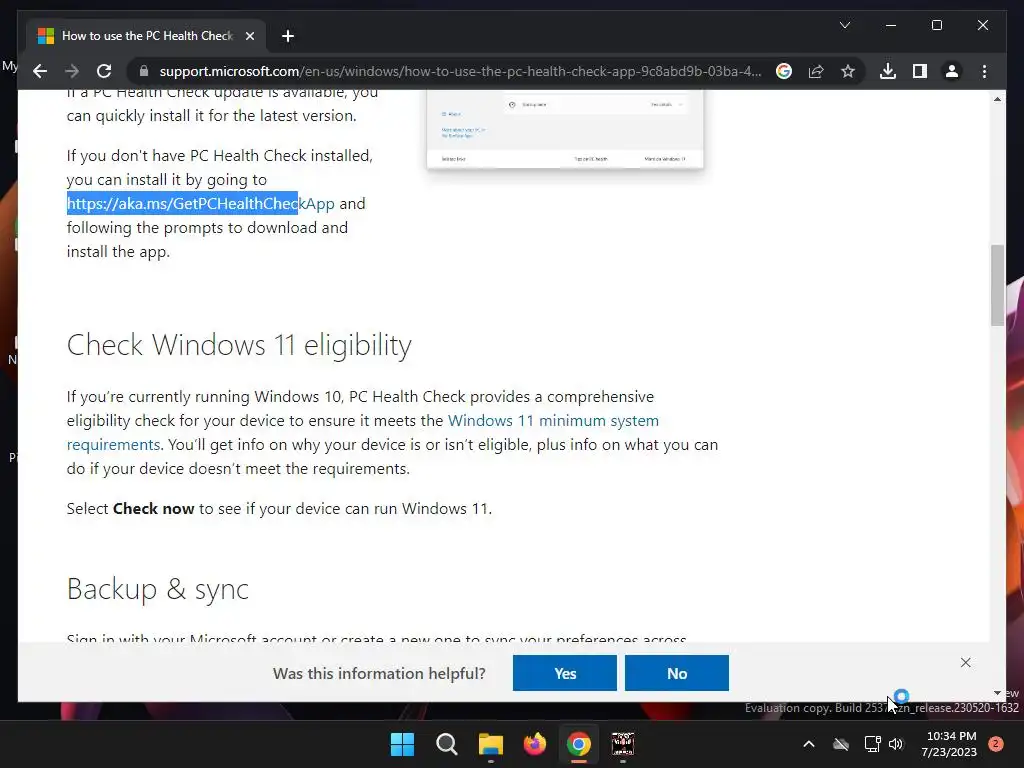Screen dimensions: 1024x768
Task: Click the padlock site info icon
Action: (x=144, y=71)
